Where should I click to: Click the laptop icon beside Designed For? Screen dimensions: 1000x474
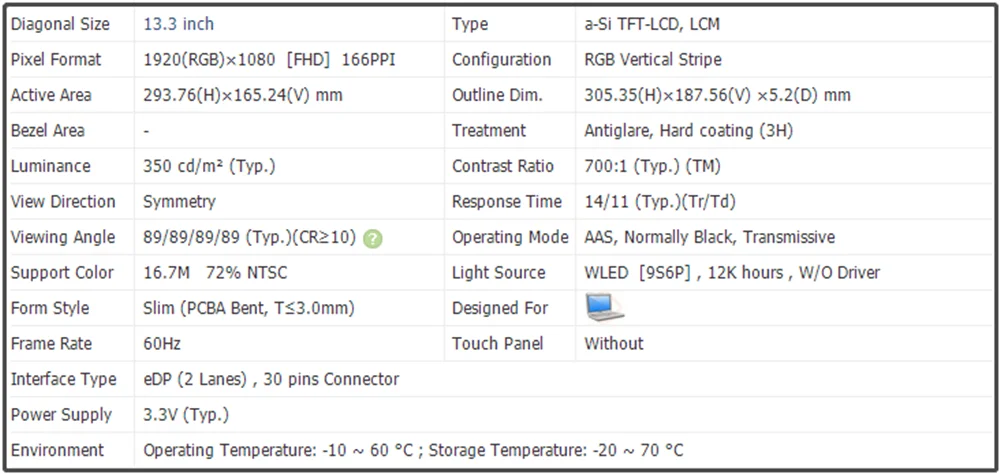tap(604, 307)
